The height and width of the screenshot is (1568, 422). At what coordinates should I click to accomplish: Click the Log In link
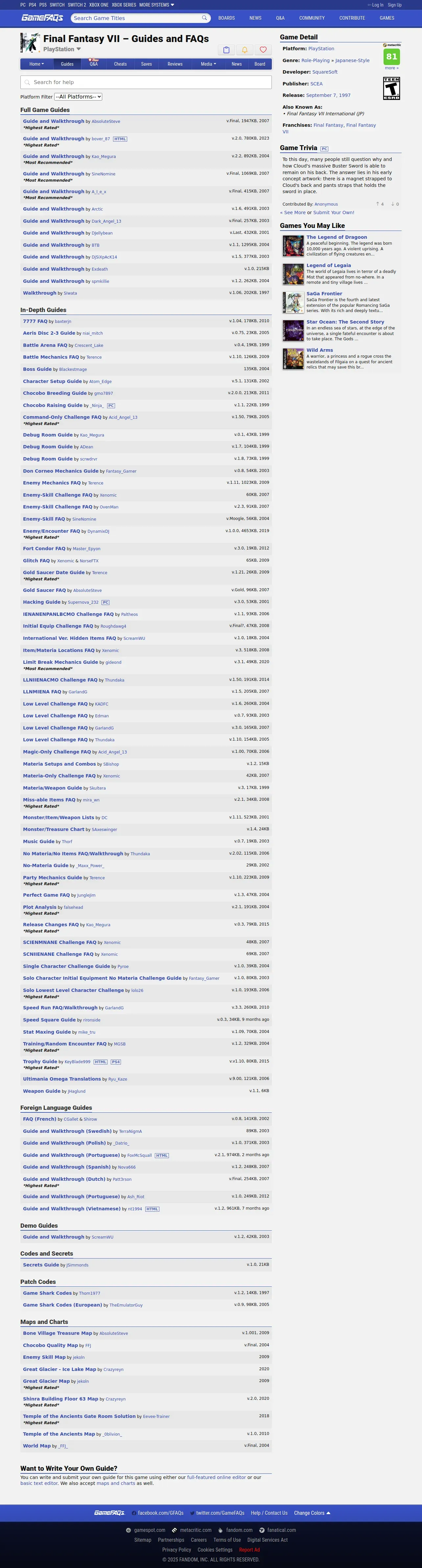(x=377, y=5)
